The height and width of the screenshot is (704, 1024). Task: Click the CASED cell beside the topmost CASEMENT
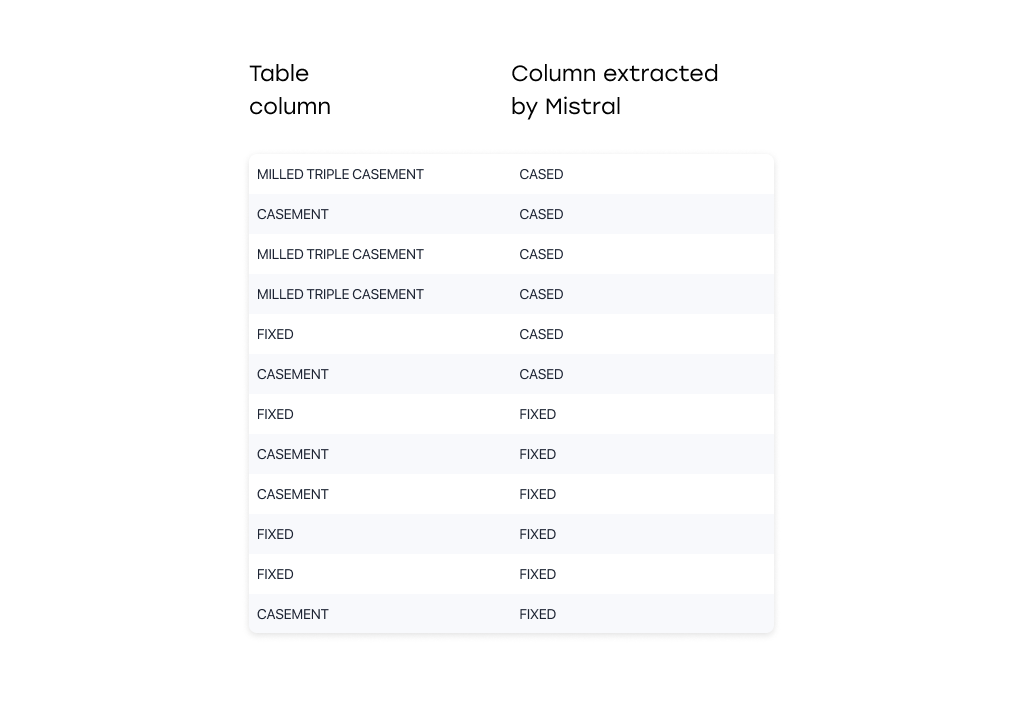pyautogui.click(x=541, y=214)
